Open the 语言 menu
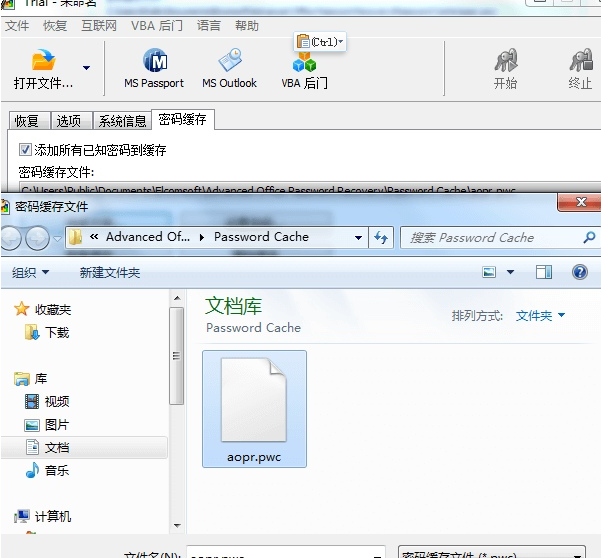 point(209,26)
